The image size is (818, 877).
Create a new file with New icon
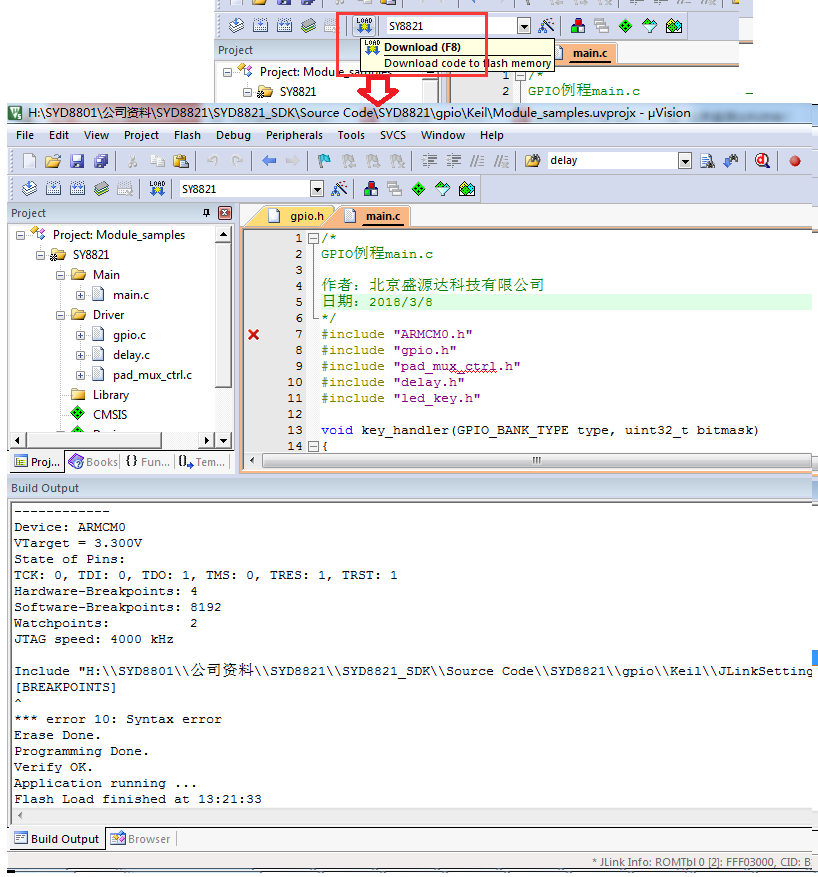(x=29, y=161)
